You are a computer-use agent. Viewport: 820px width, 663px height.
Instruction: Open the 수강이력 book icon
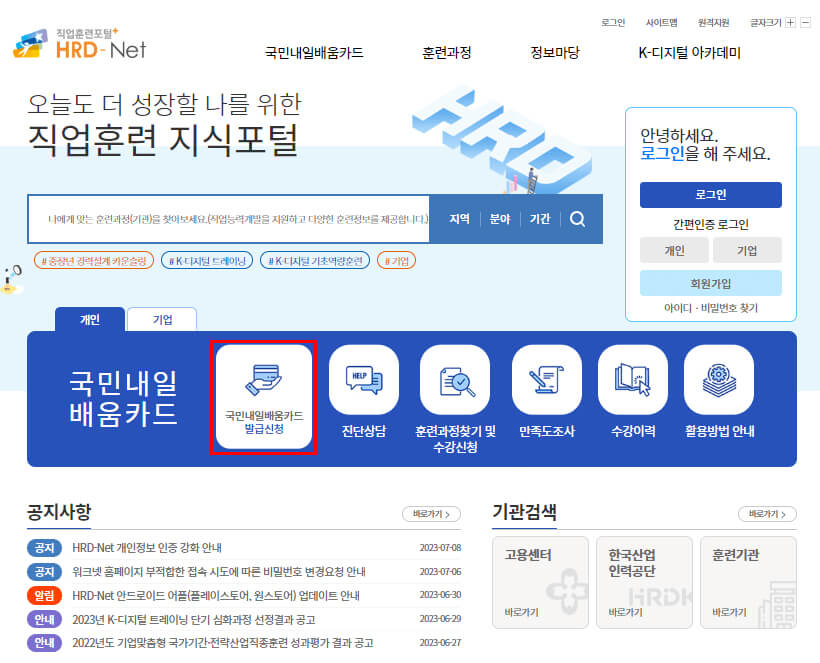(633, 379)
